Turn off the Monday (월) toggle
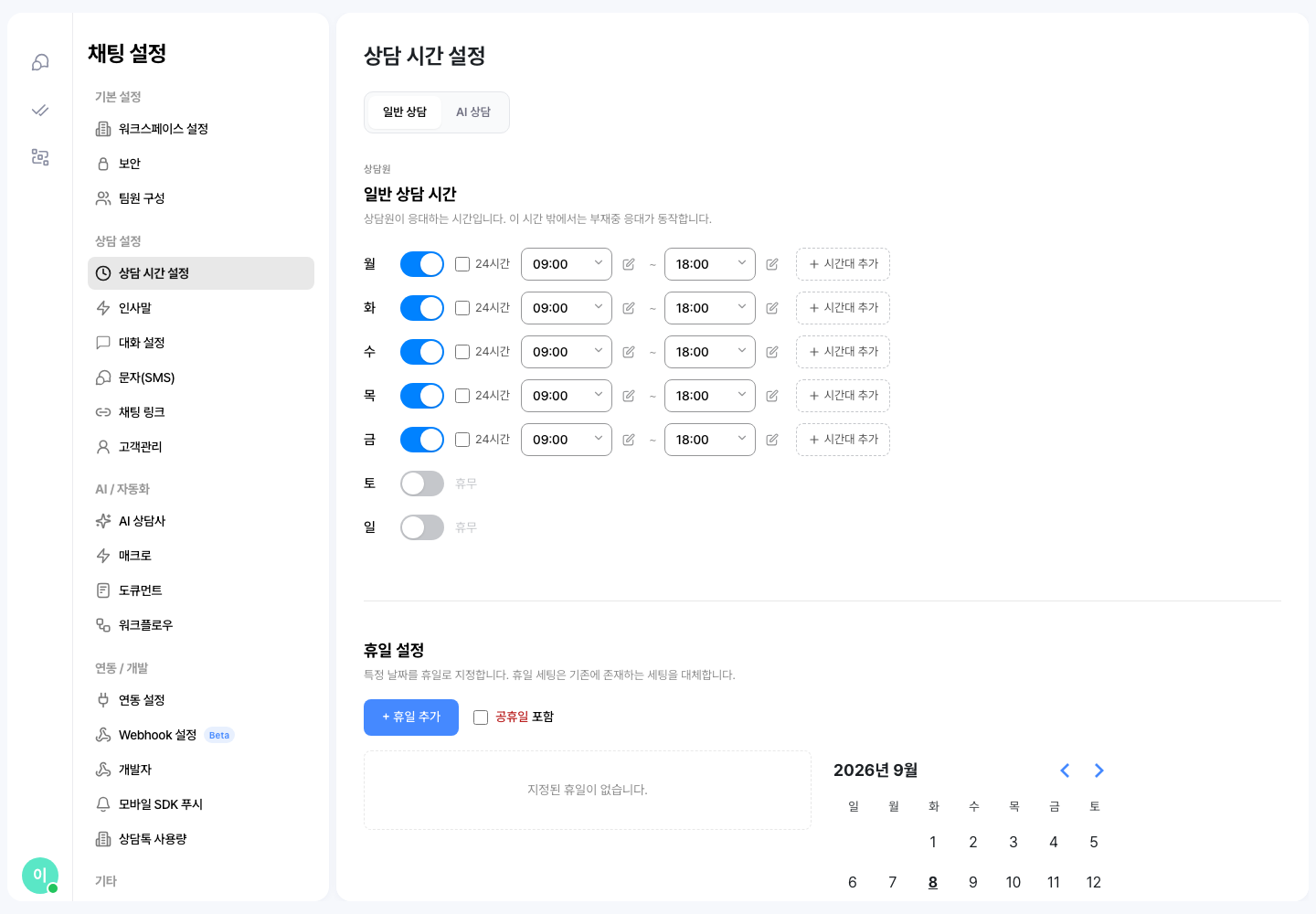The image size is (1316, 914). [422, 264]
